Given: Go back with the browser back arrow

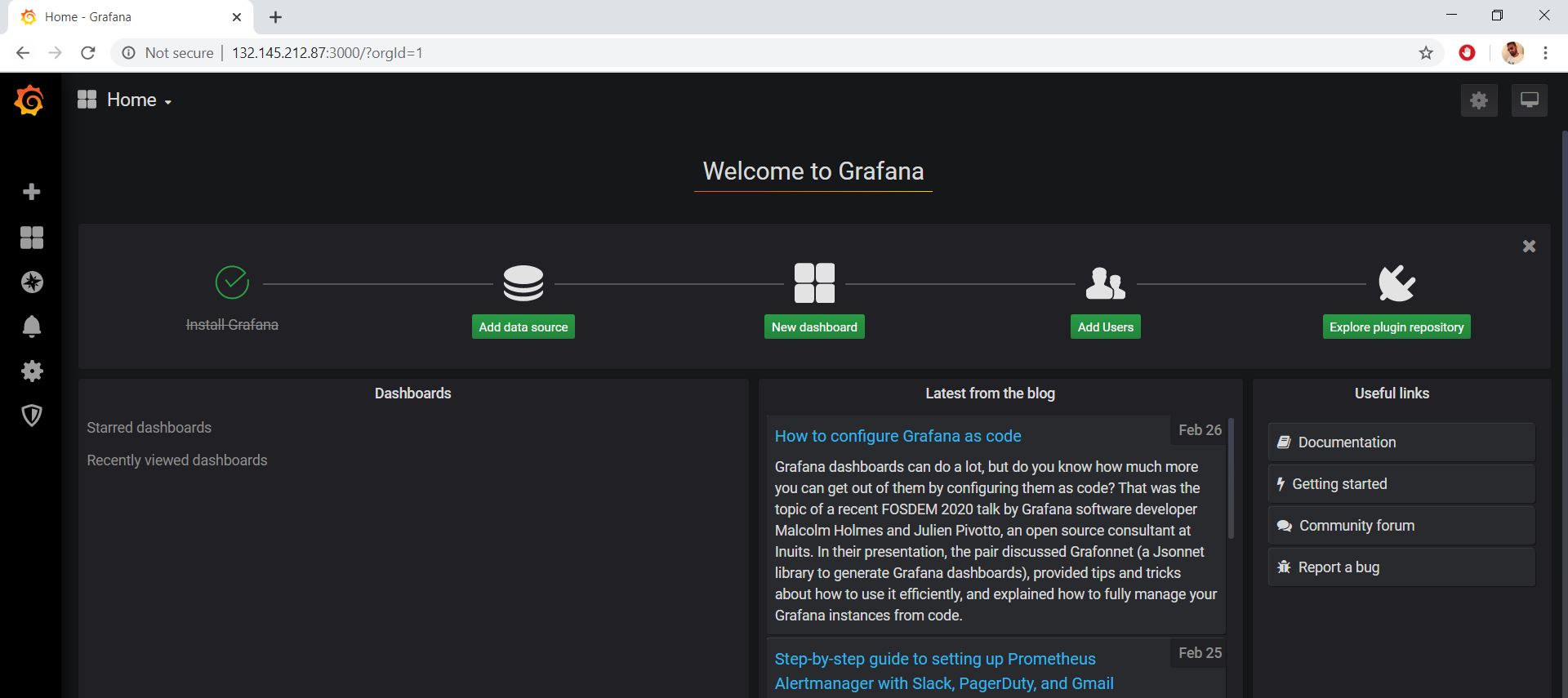Looking at the screenshot, I should click(x=23, y=53).
